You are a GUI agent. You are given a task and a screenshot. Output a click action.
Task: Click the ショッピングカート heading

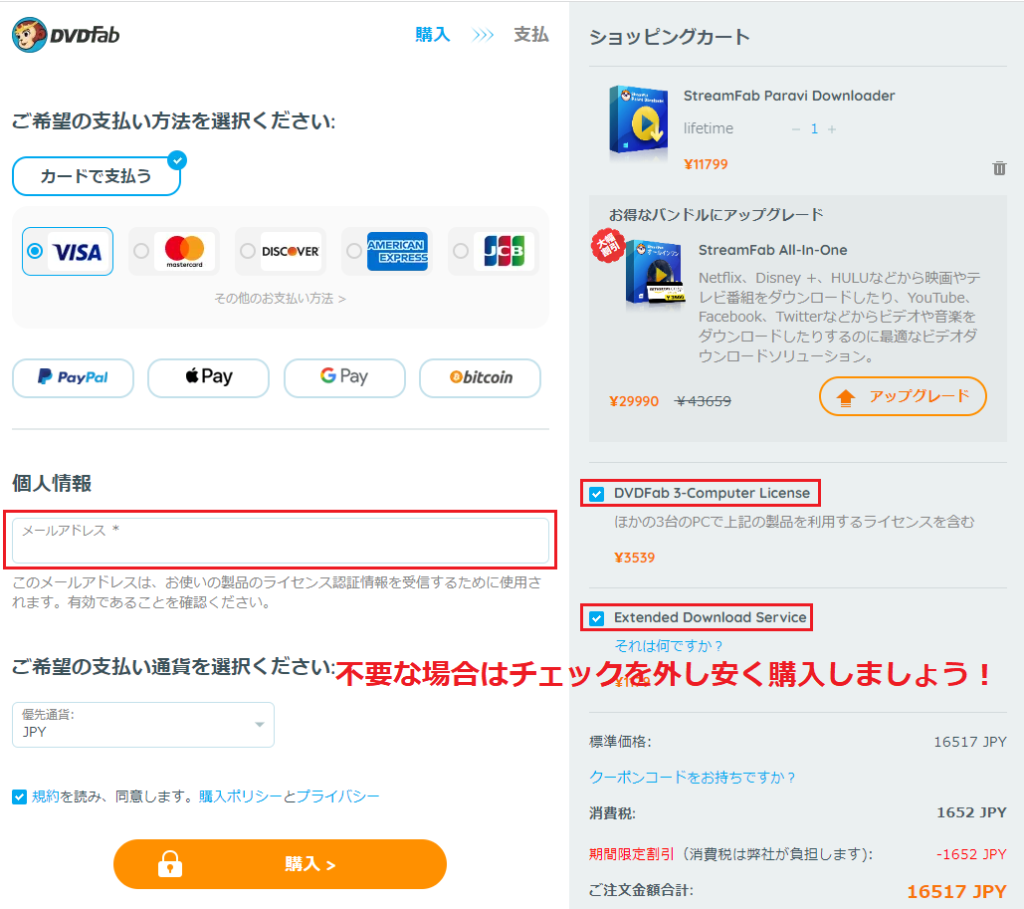[x=669, y=37]
